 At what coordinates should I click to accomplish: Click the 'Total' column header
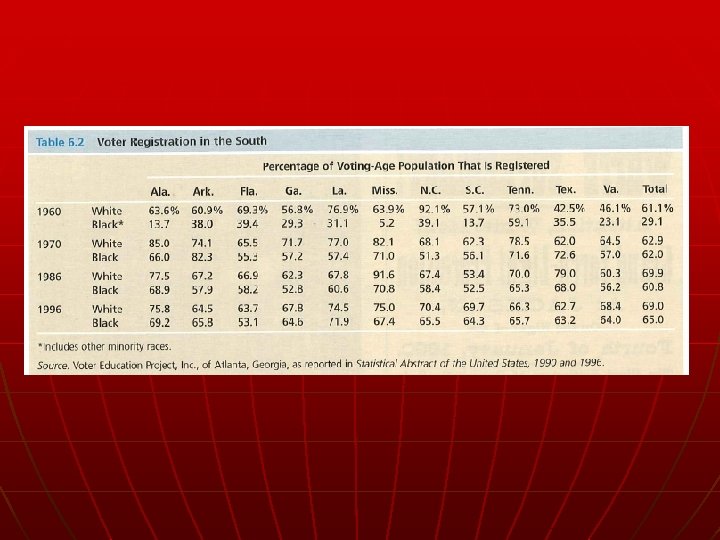click(654, 189)
